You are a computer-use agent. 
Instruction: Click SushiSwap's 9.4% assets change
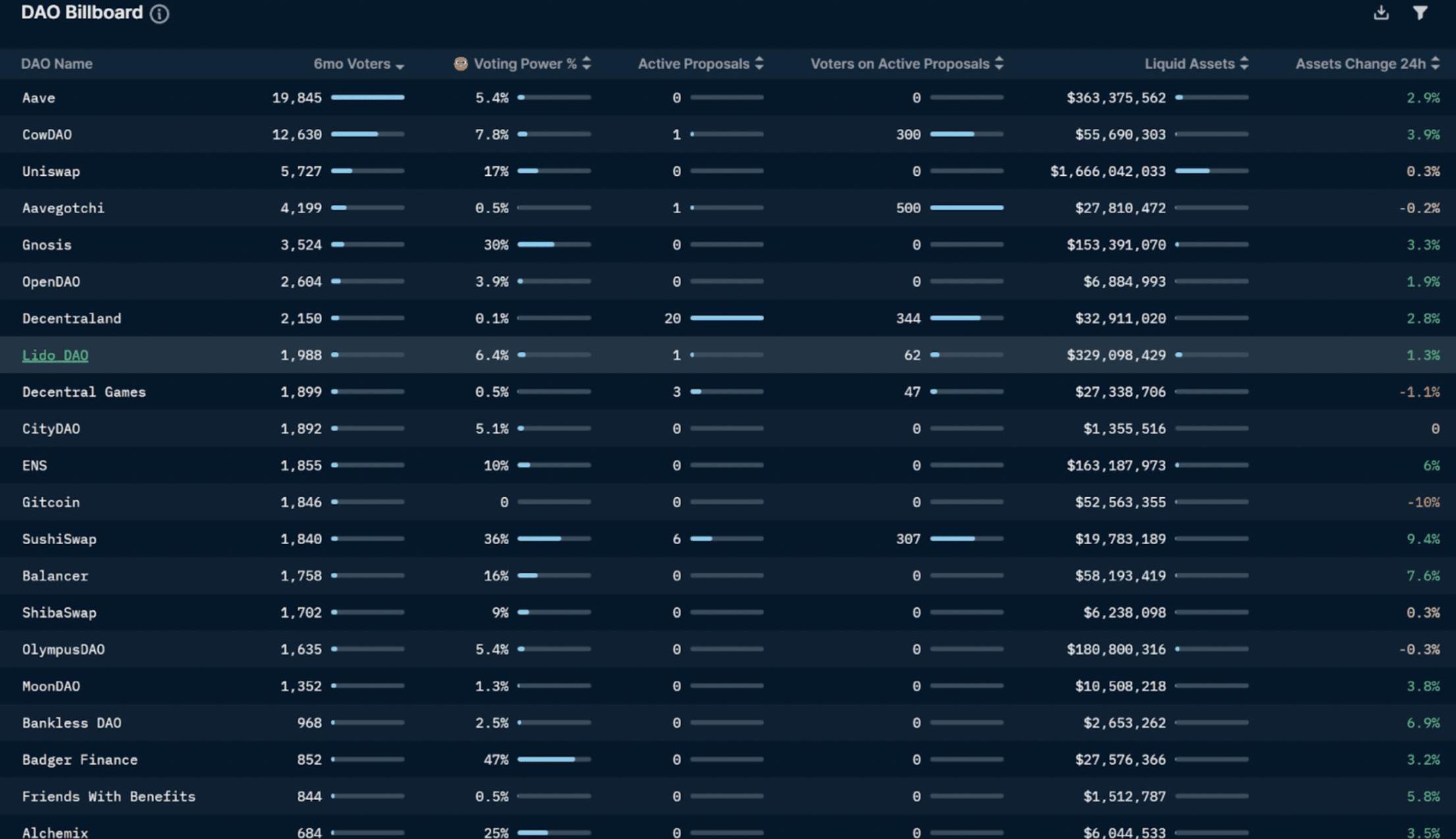(1423, 539)
